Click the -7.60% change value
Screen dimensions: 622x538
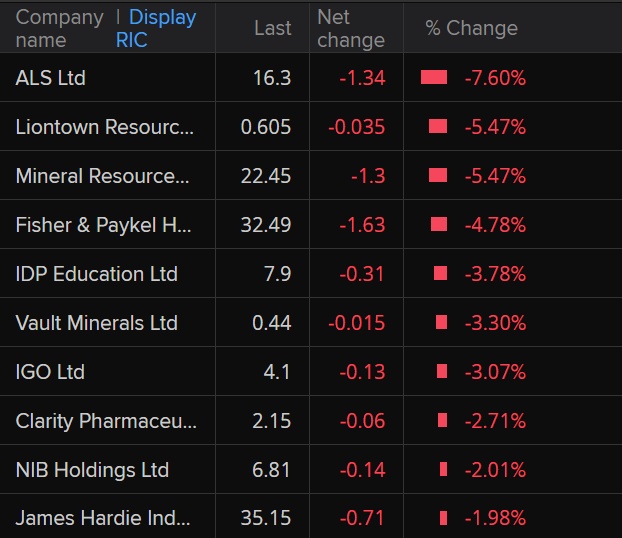(x=495, y=78)
